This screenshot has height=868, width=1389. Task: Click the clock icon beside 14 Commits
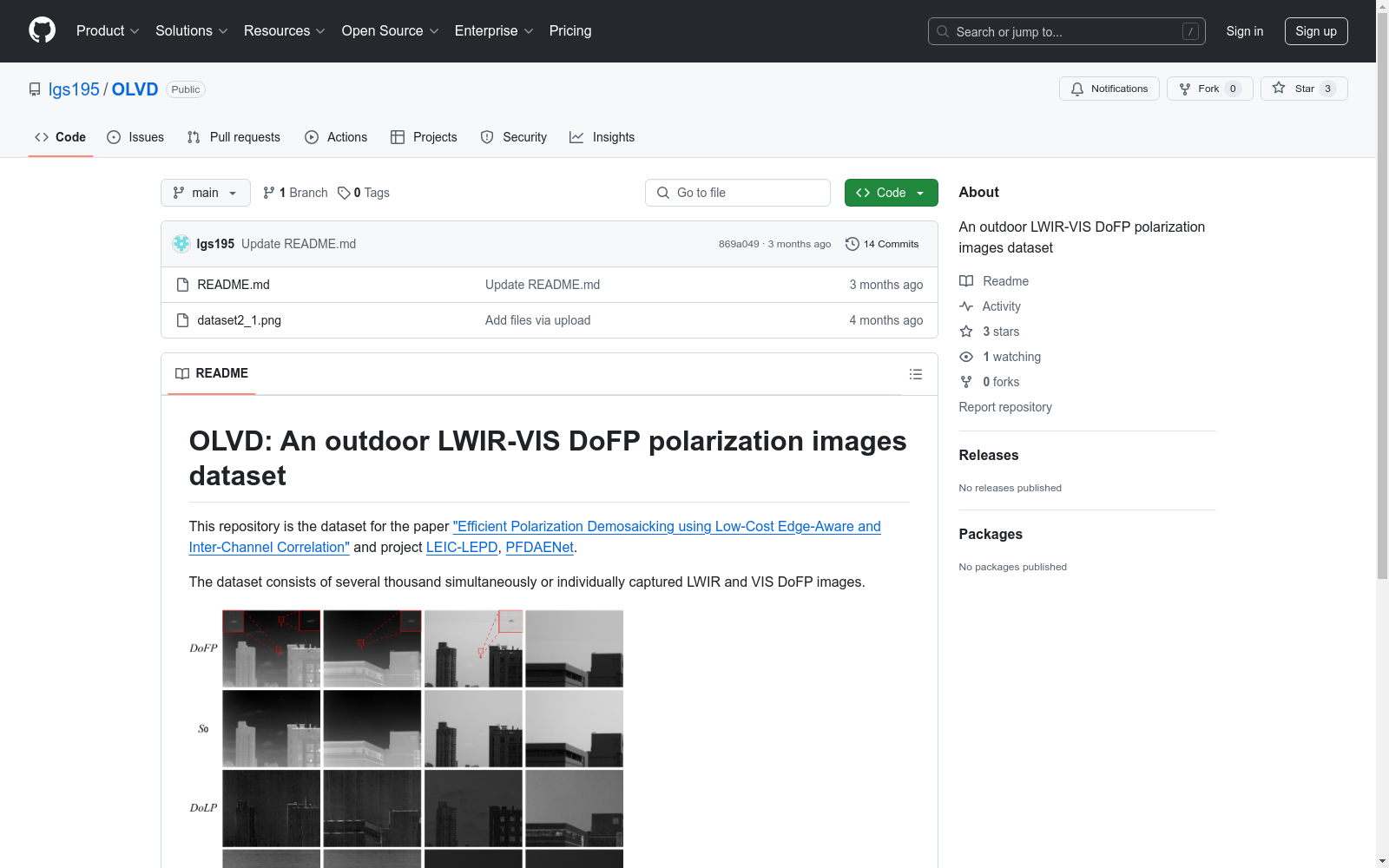click(x=852, y=244)
